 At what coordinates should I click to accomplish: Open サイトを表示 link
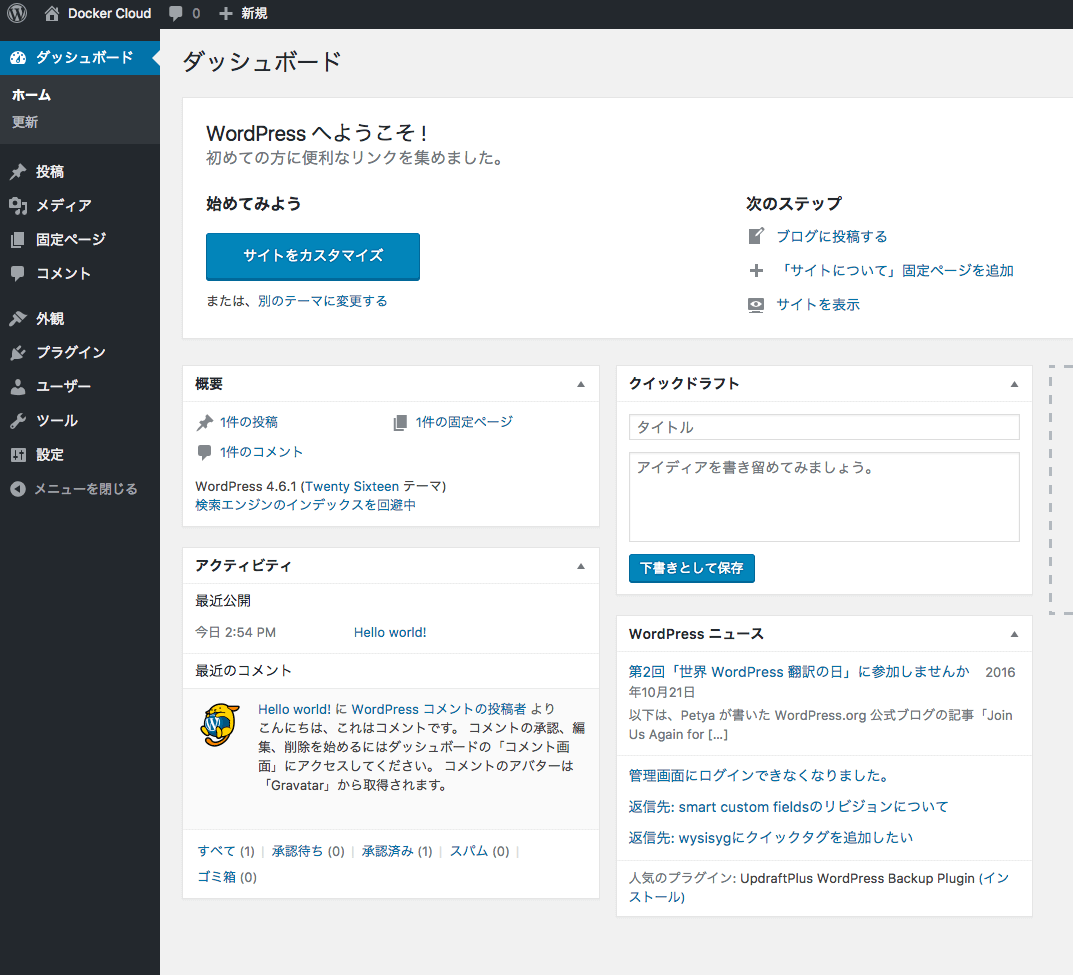818,304
